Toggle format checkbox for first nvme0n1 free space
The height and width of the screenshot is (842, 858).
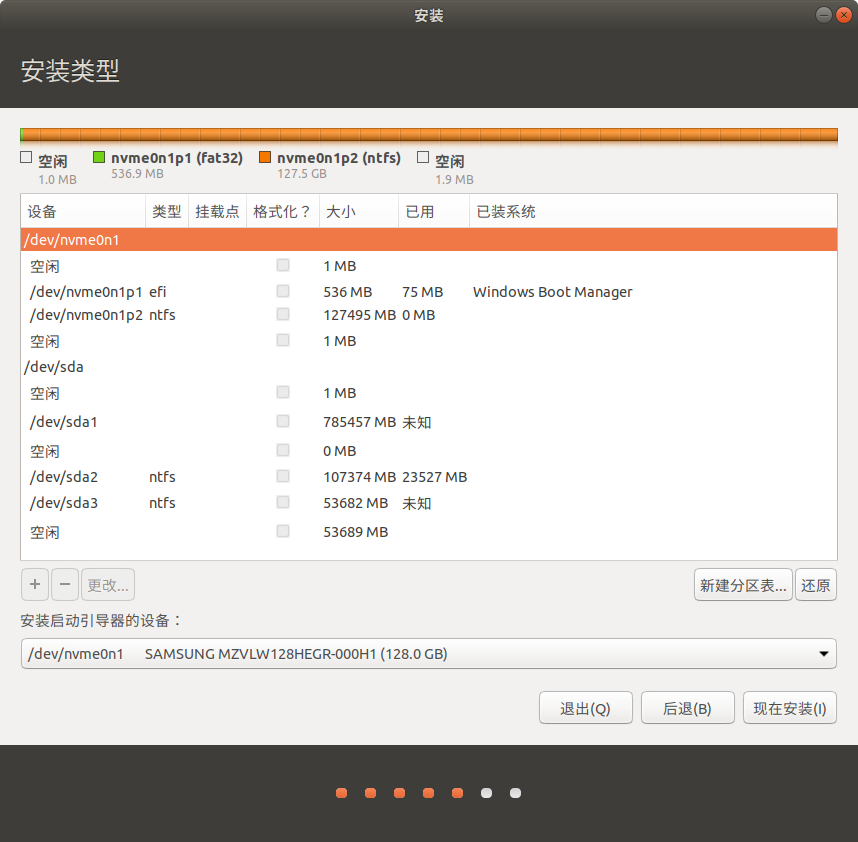point(283,265)
